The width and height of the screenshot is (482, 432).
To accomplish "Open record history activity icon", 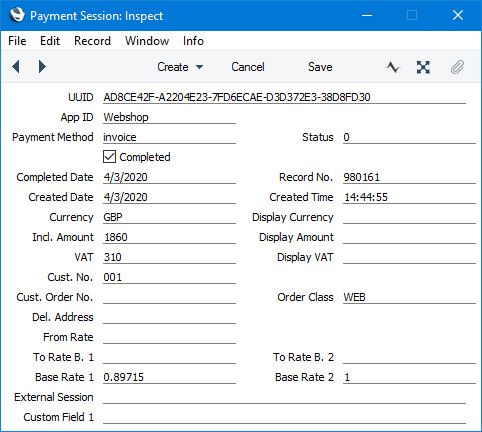I will 393,67.
